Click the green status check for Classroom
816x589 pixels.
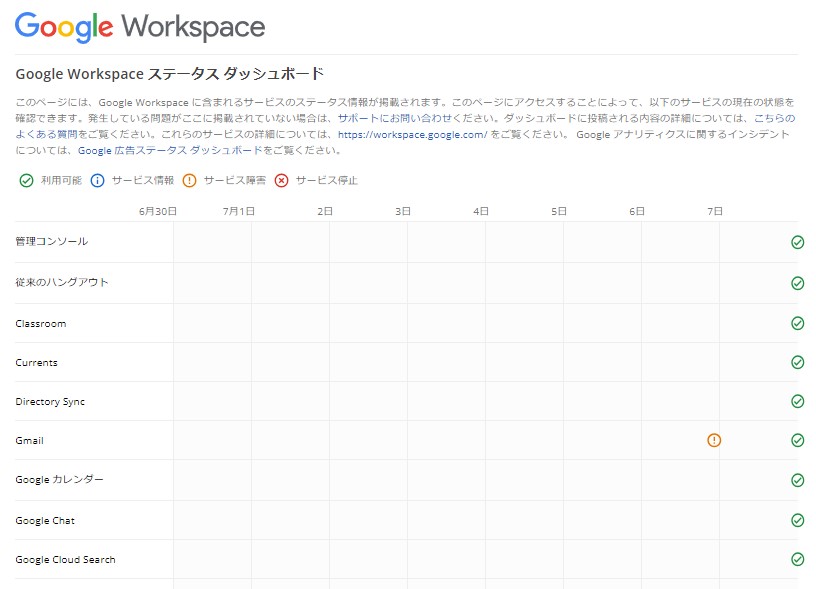pos(797,323)
